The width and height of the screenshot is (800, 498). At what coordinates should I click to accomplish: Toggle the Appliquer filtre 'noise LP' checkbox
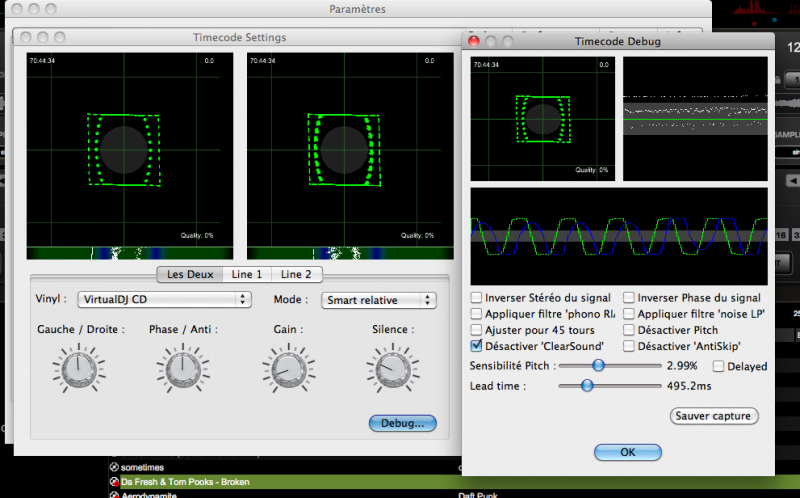(x=629, y=314)
